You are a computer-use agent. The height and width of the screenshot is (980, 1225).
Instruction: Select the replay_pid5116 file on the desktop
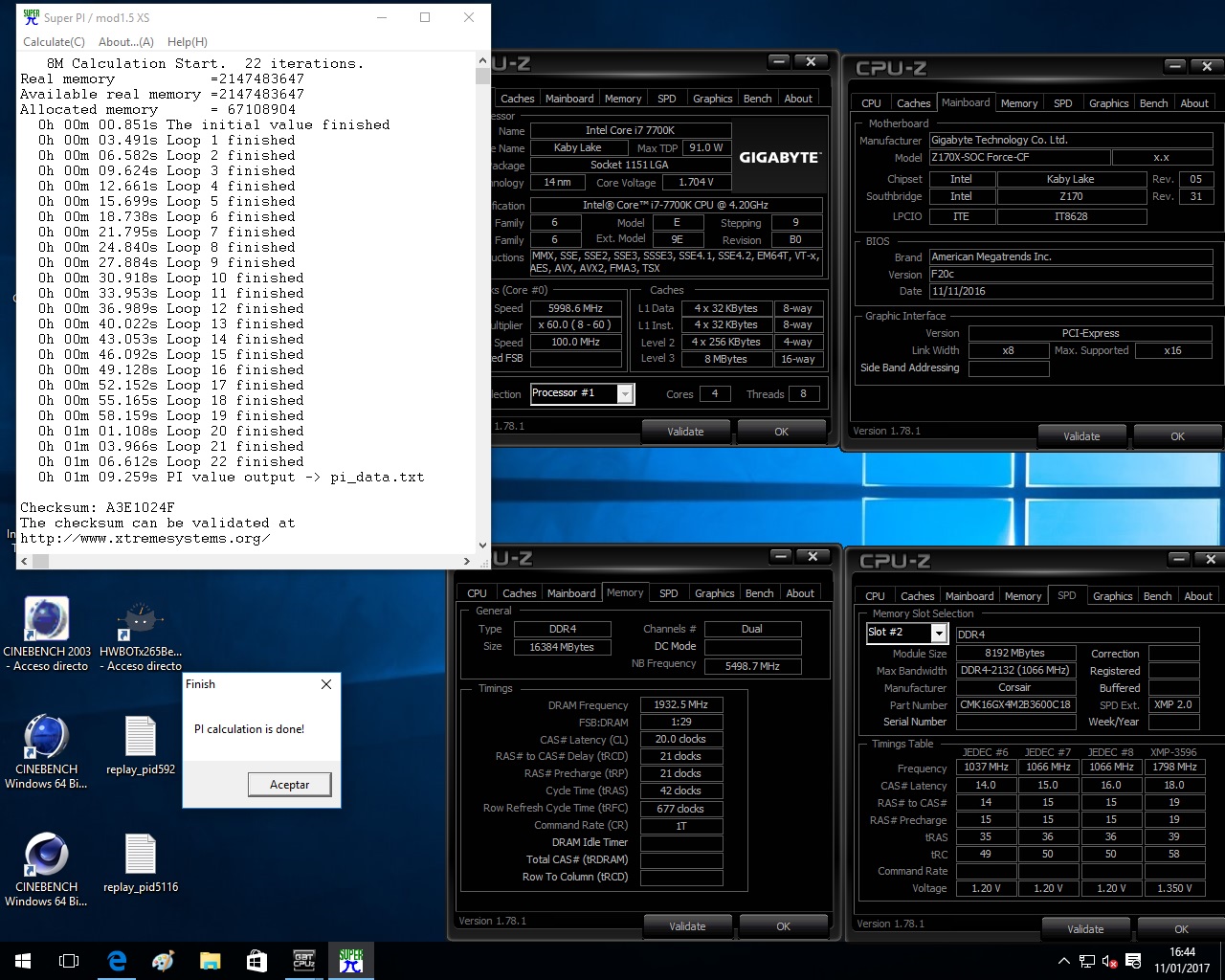click(x=141, y=862)
